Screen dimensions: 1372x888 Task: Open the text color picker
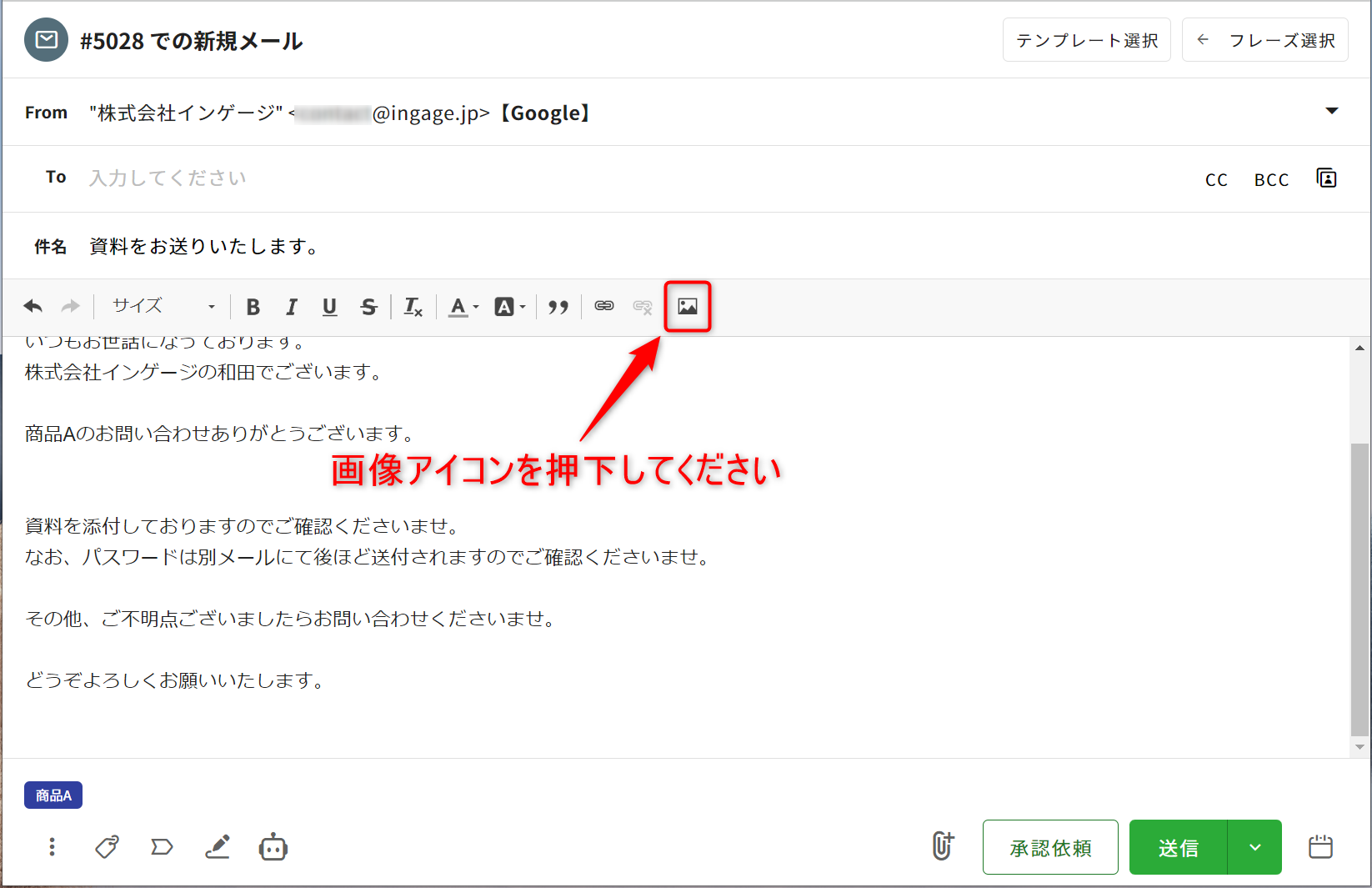(463, 307)
